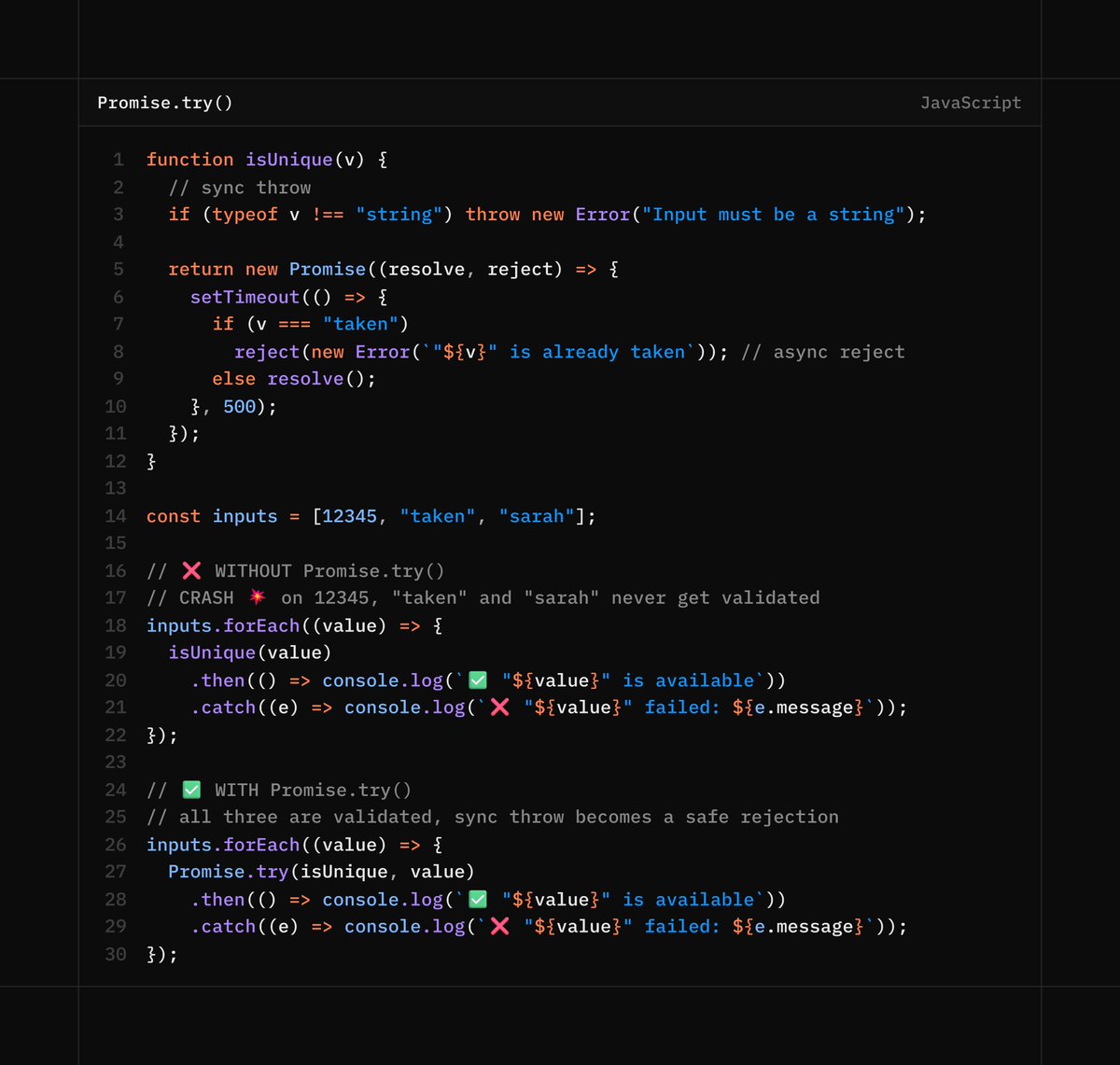Screen dimensions: 1120x1065
Task: Click line number 14
Action: point(116,516)
